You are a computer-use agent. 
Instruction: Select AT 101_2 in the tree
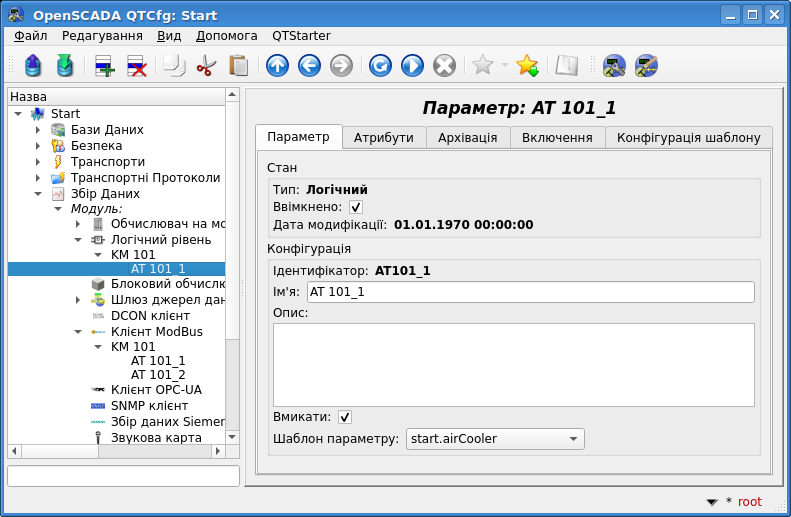coord(158,375)
